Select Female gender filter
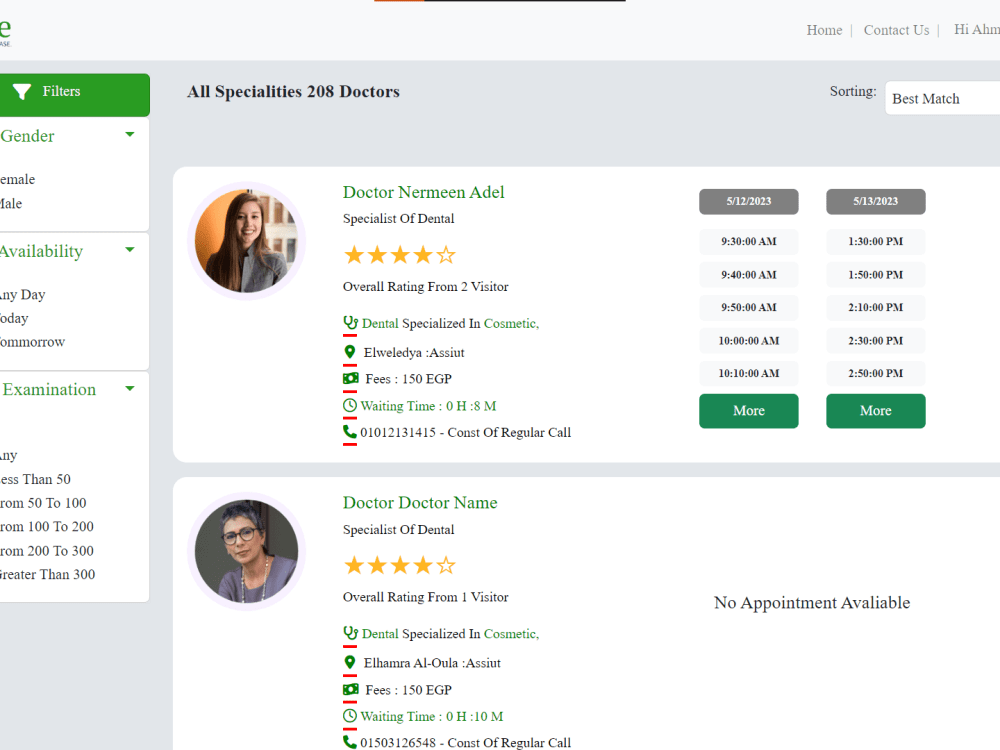The width and height of the screenshot is (1000, 750). pos(17,179)
